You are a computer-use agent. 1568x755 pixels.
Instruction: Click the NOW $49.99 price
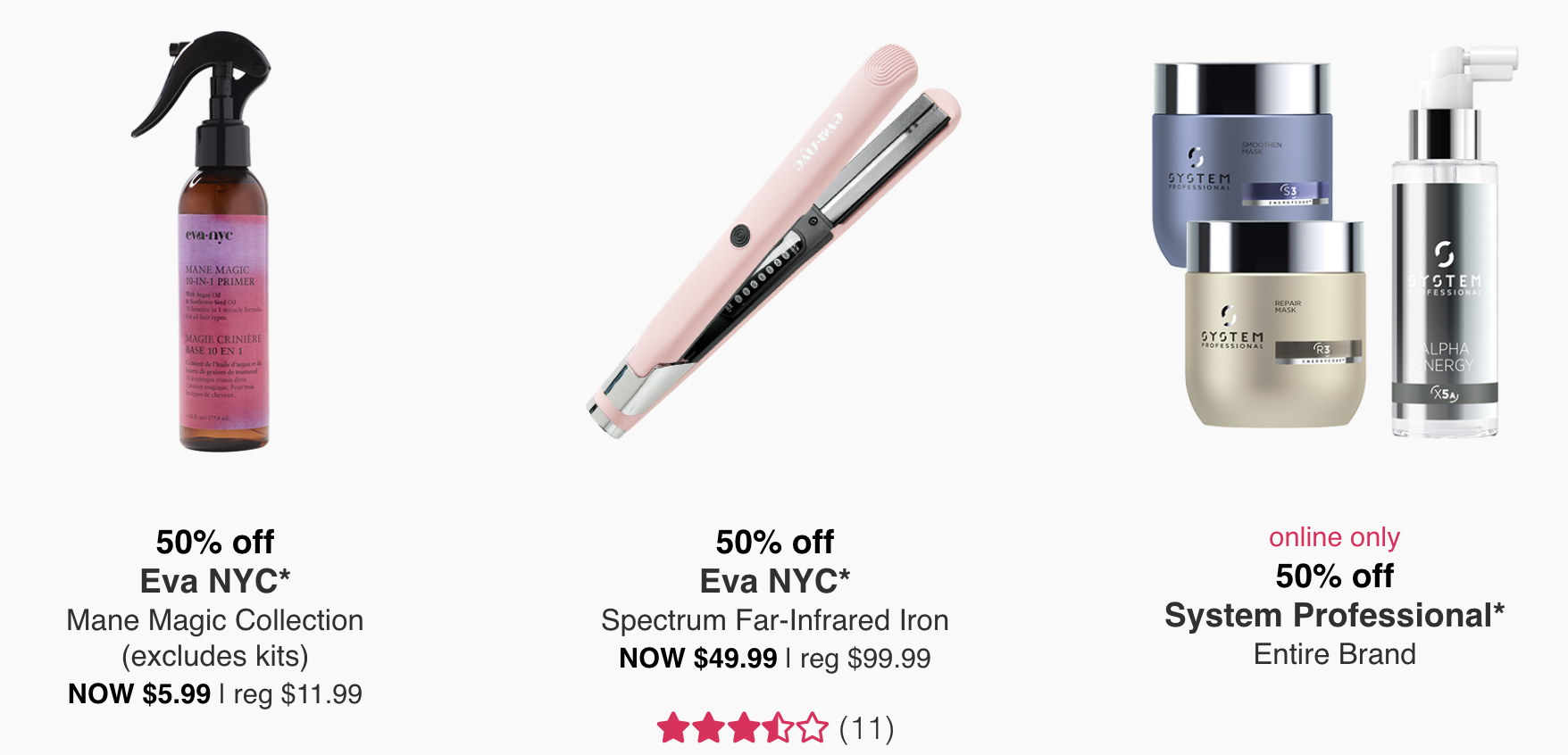pos(698,659)
